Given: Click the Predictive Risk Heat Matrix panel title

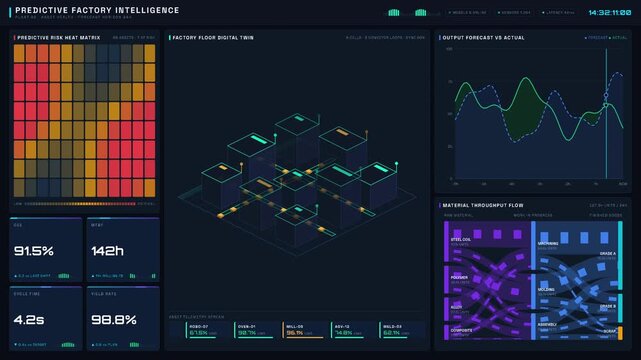Looking at the screenshot, I should [x=58, y=38].
